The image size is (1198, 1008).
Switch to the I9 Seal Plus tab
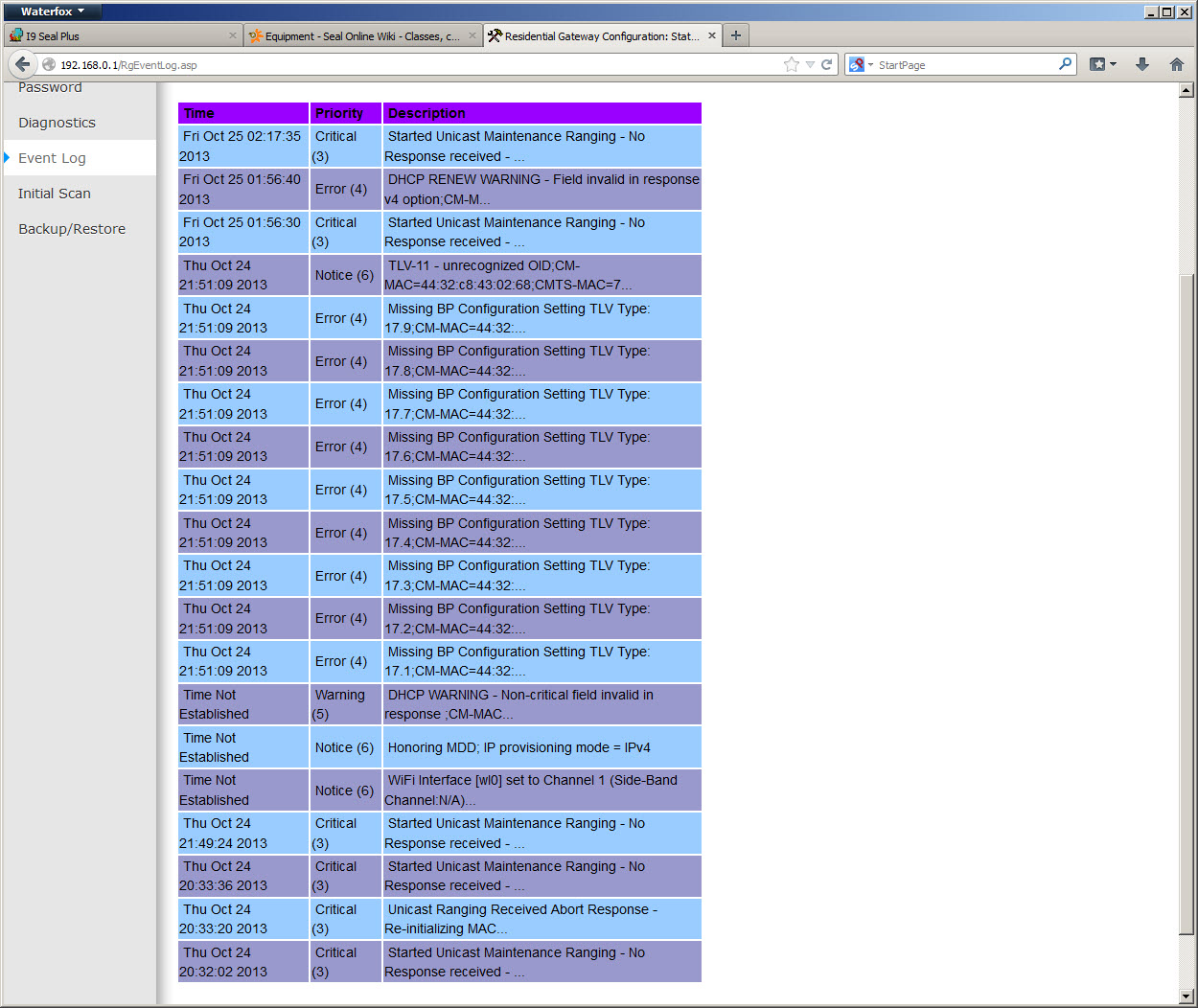[x=122, y=35]
